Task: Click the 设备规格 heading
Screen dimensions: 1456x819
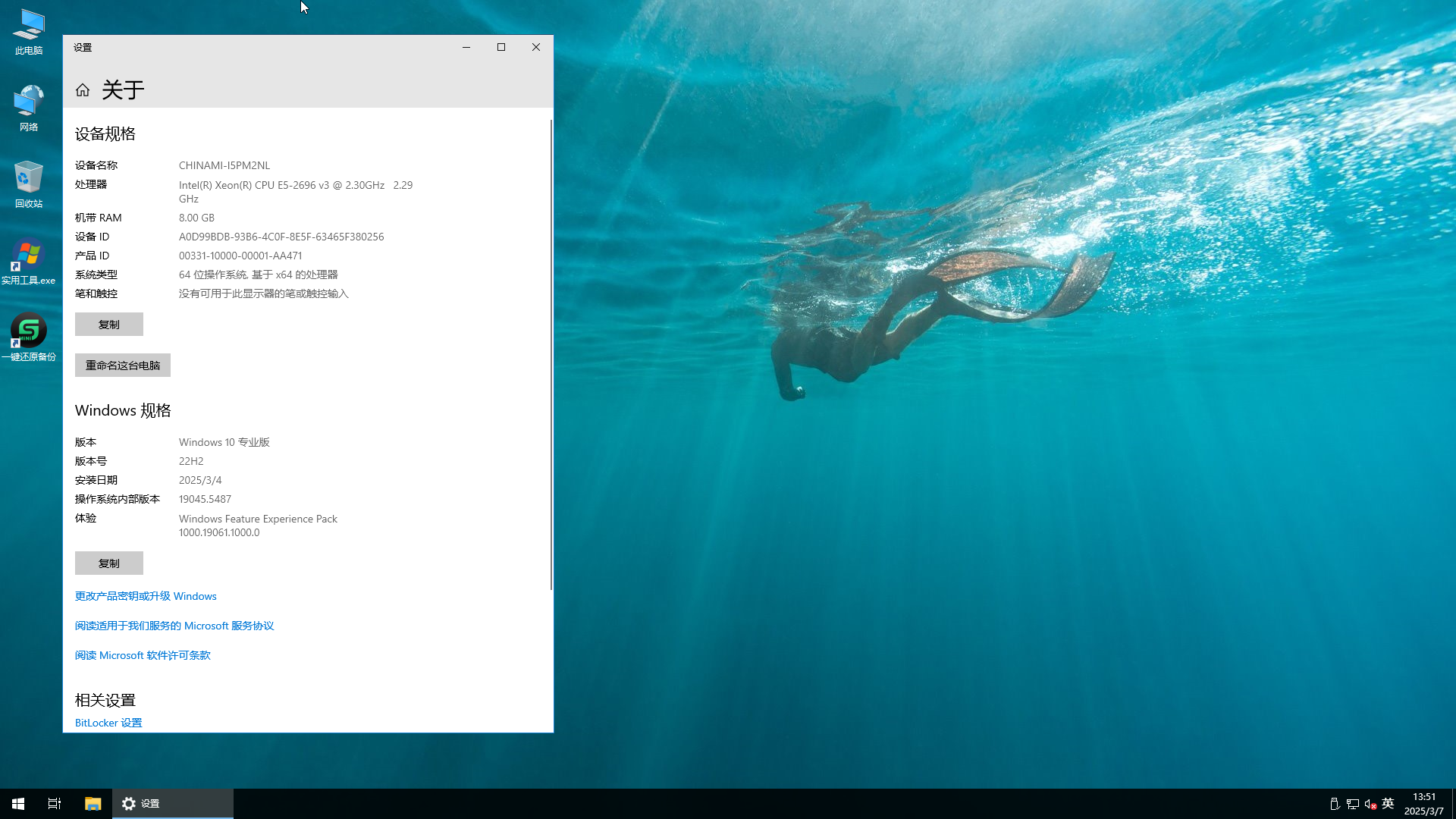Action: point(105,134)
